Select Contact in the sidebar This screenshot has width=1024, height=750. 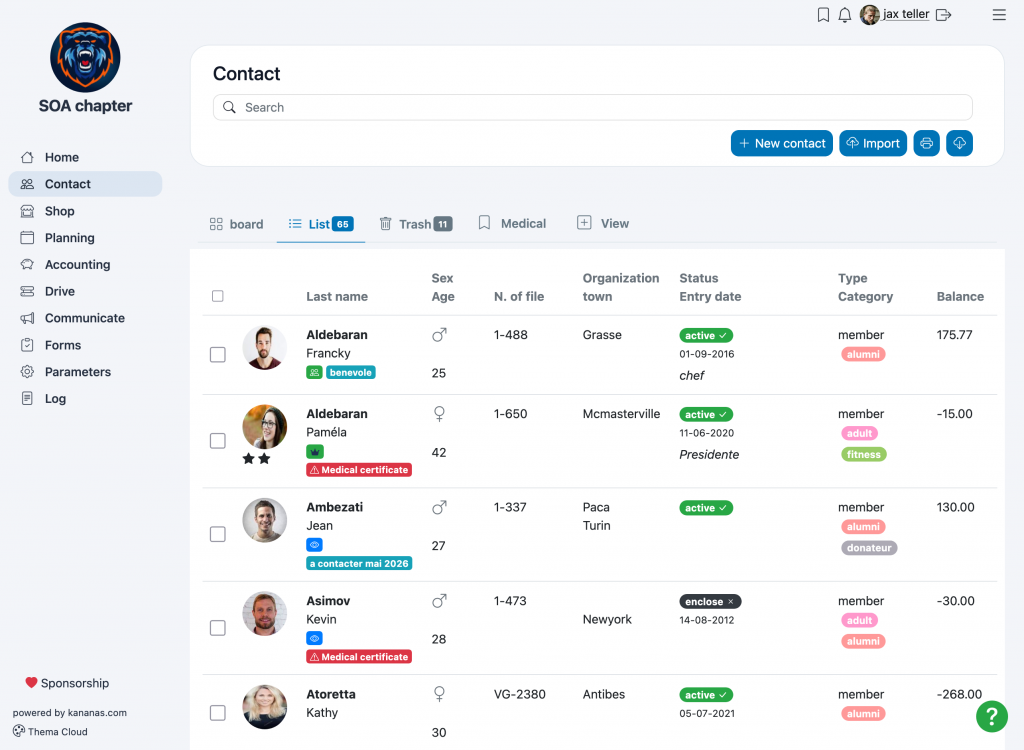click(85, 184)
